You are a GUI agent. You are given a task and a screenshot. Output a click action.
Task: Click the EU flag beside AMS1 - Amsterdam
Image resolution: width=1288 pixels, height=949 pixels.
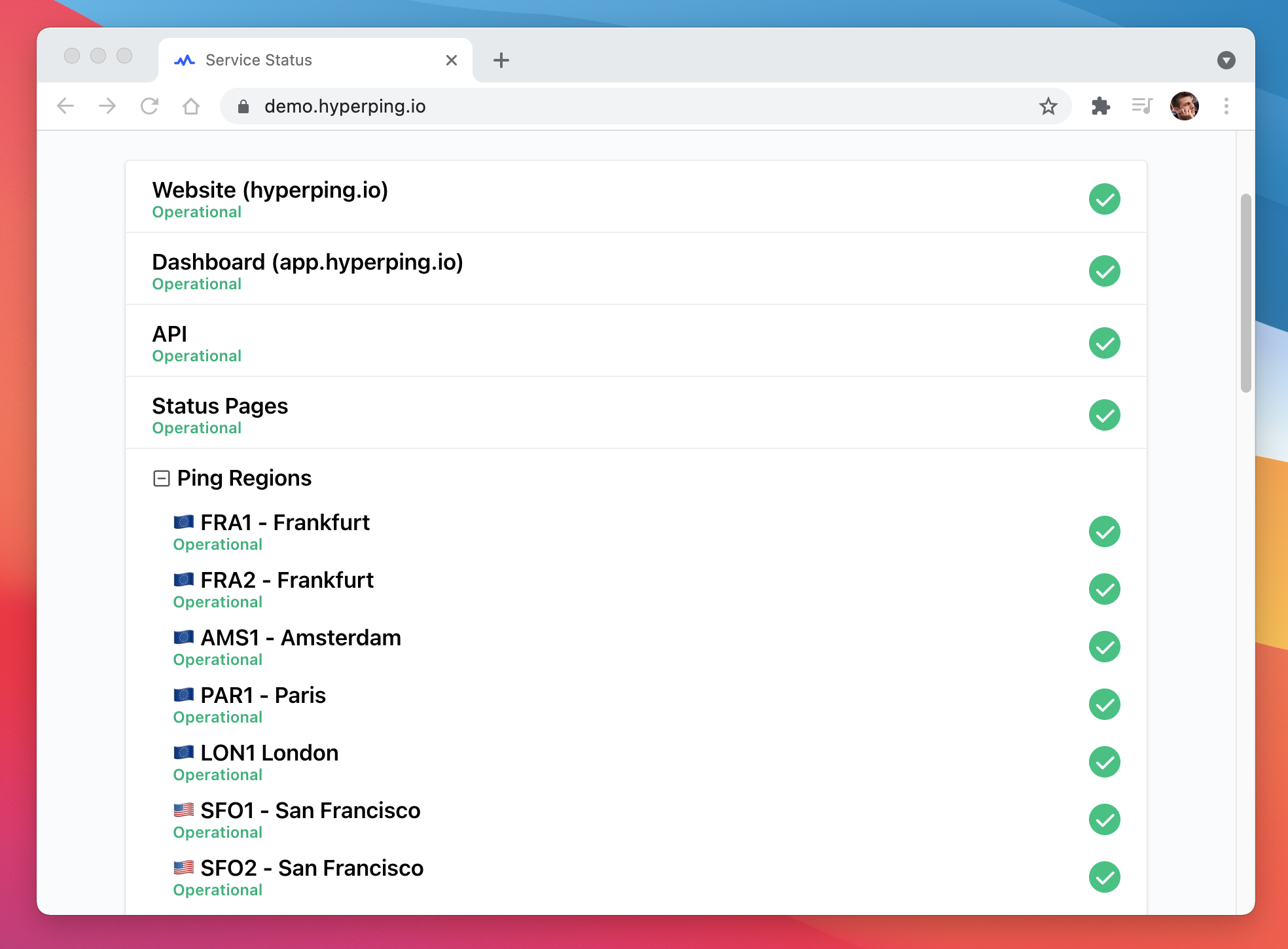click(x=184, y=637)
